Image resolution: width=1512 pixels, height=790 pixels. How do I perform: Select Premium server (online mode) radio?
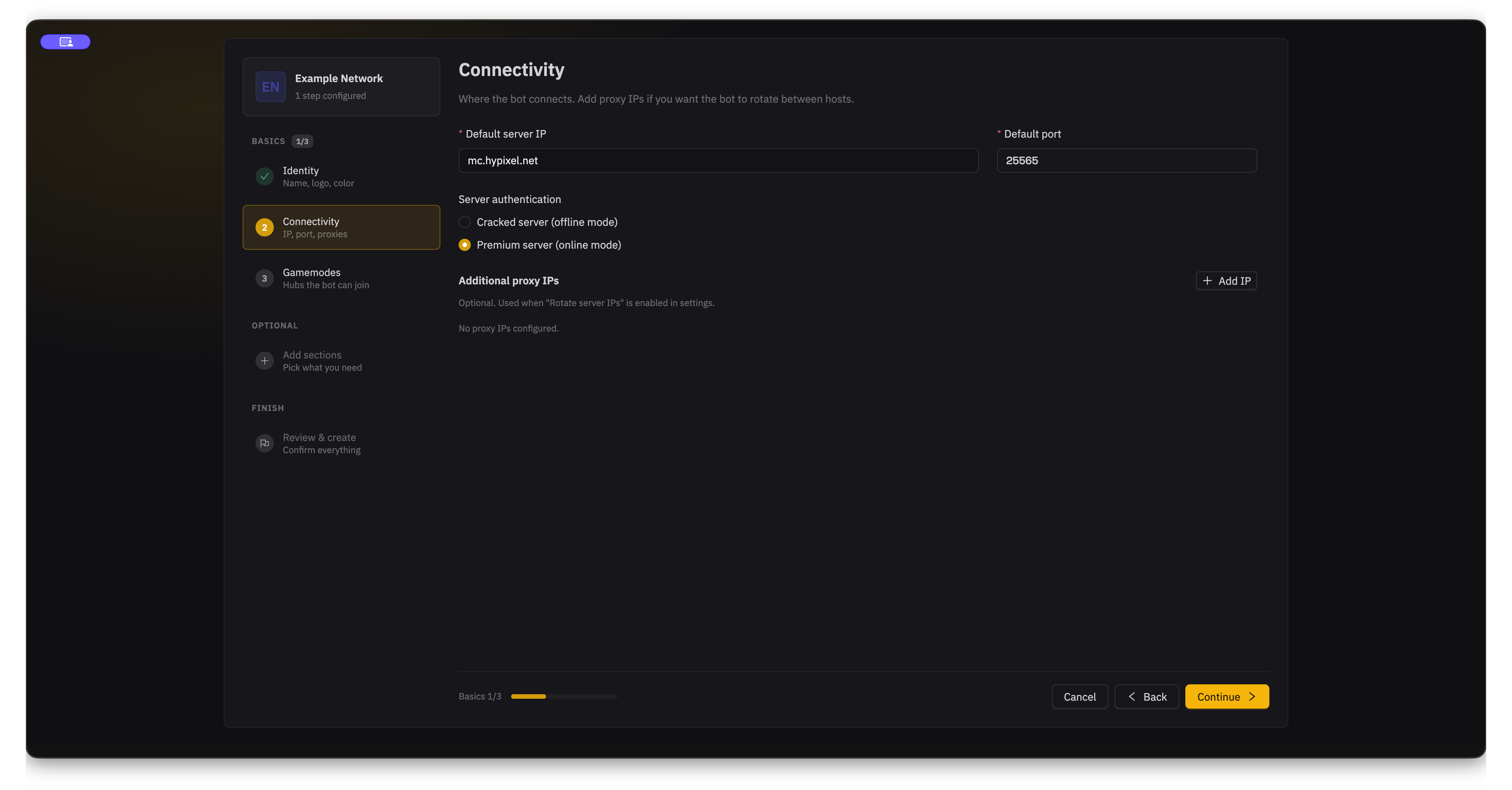465,245
